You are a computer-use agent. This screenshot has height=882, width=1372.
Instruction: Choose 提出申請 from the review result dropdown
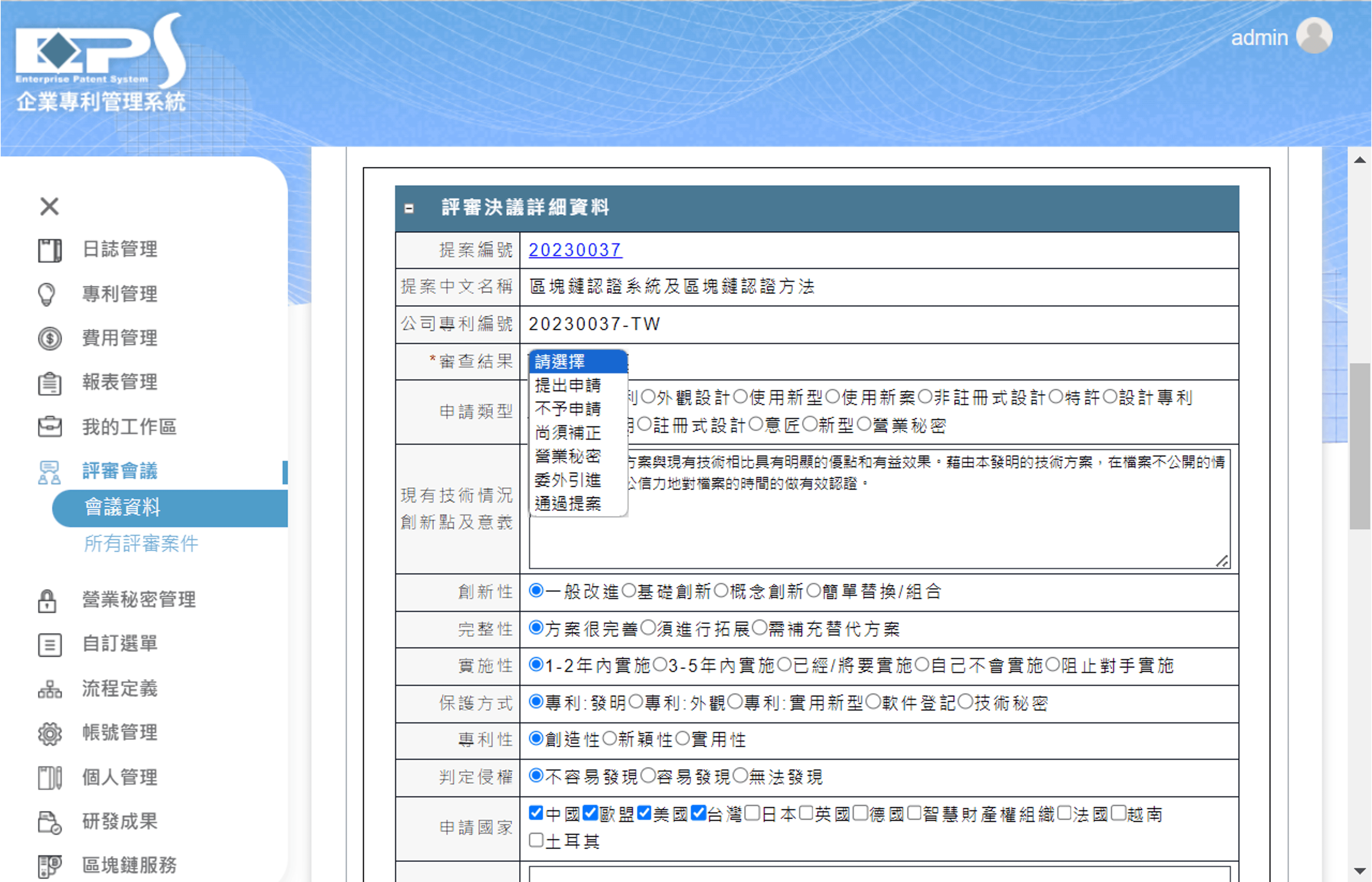pyautogui.click(x=567, y=386)
